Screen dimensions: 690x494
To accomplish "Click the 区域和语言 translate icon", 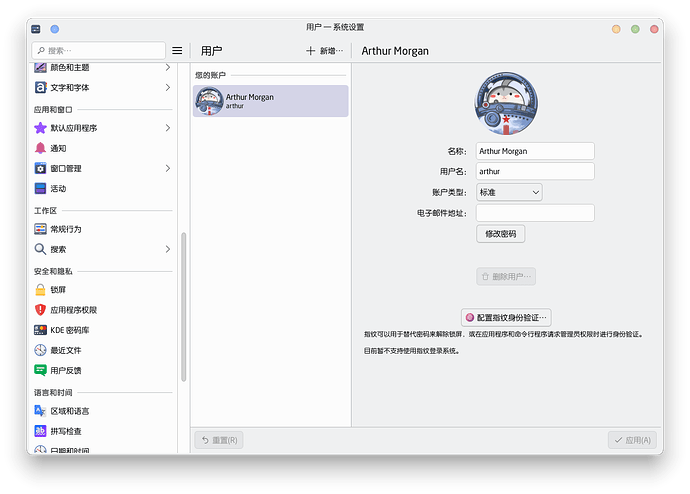I will point(40,411).
